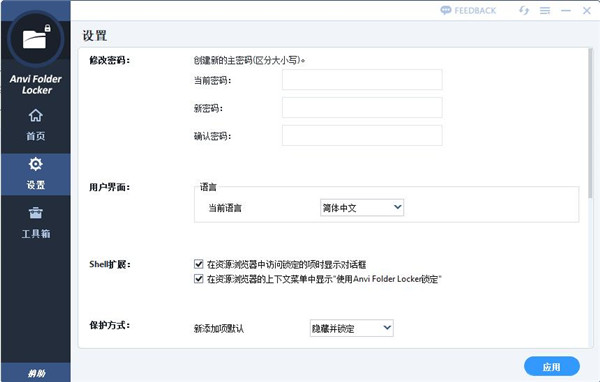600x382 pixels.
Task: Click into the 当前密码 input field
Action: (362, 80)
